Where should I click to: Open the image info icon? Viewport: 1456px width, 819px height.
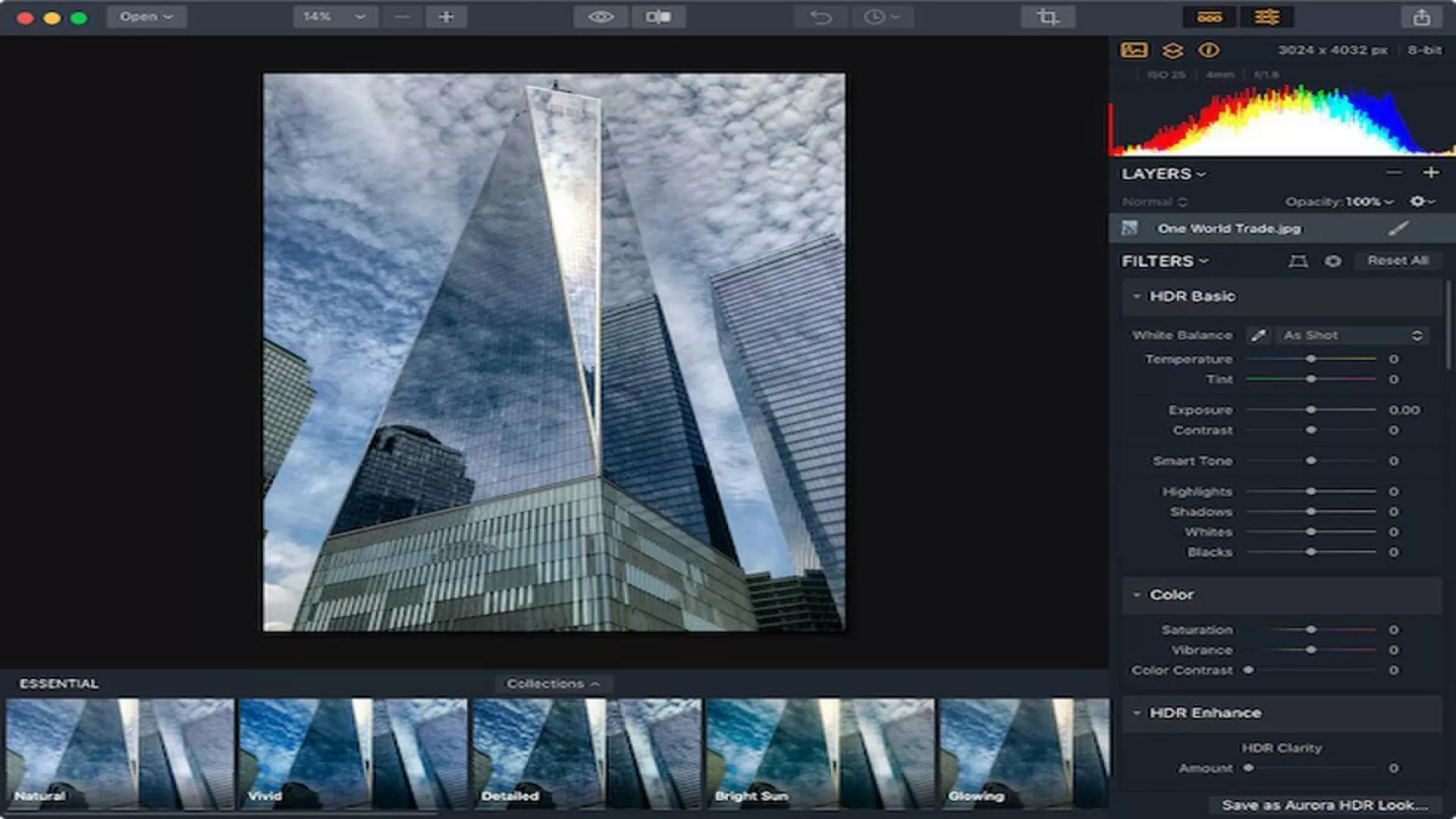[1209, 50]
